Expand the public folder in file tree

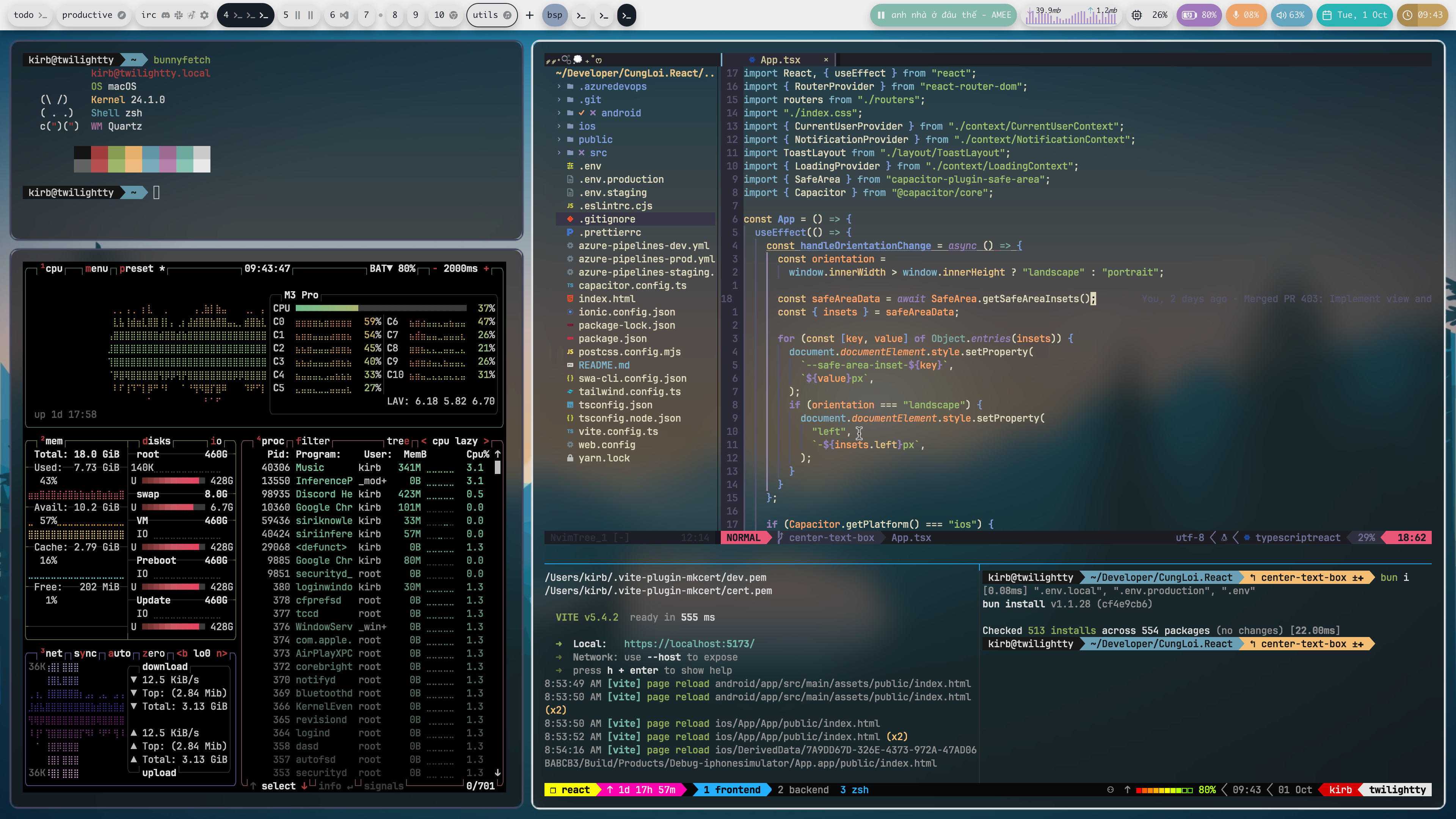(x=584, y=140)
